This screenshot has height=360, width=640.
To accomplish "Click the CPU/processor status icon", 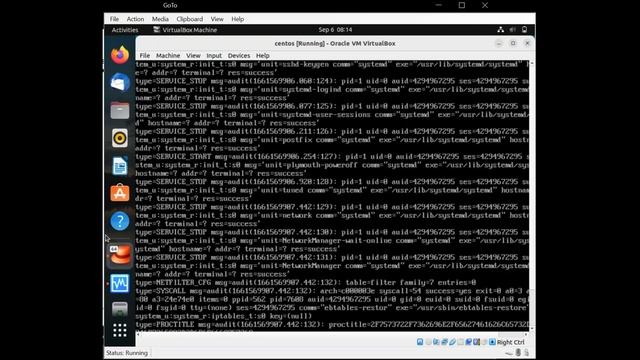I will [x=484, y=342].
